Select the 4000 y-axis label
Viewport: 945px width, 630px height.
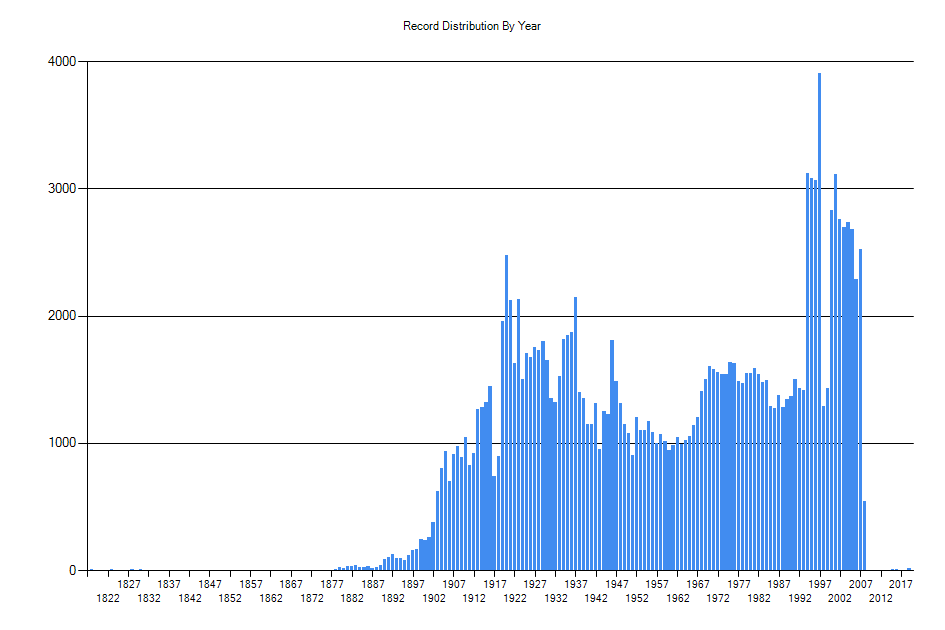(x=62, y=61)
